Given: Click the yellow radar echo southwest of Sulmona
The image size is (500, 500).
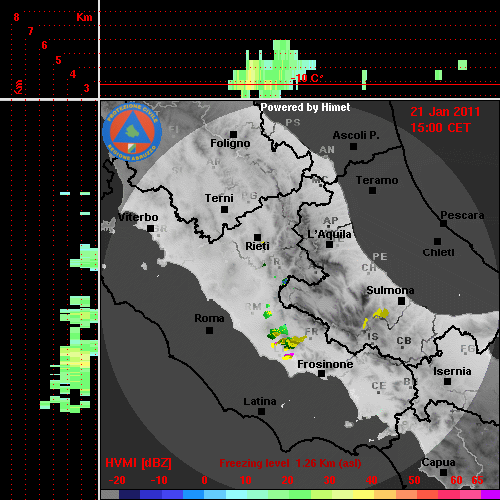Looking at the screenshot, I should (380, 313).
